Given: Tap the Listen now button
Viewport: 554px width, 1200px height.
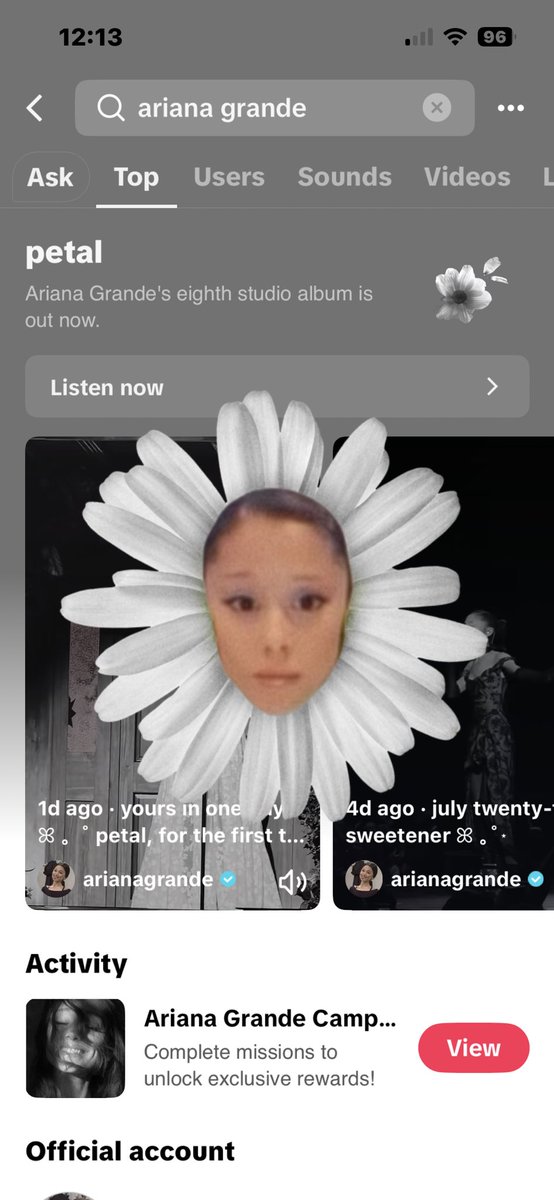Looking at the screenshot, I should [x=277, y=386].
